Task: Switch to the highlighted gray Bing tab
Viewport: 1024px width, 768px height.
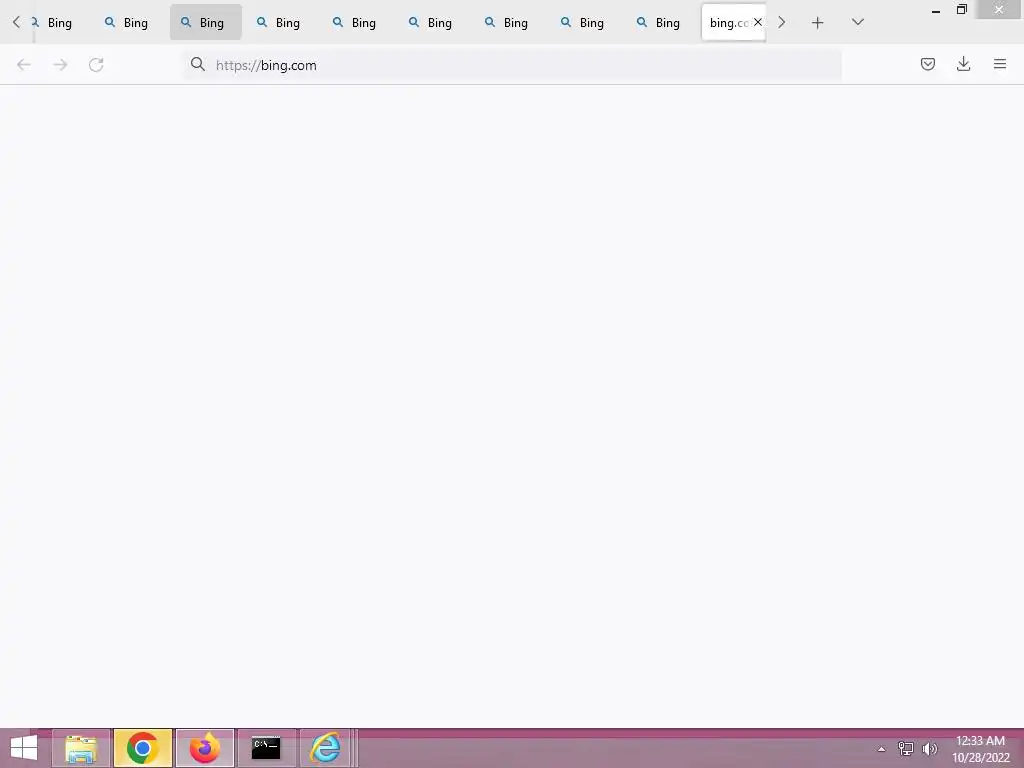Action: click(x=206, y=22)
